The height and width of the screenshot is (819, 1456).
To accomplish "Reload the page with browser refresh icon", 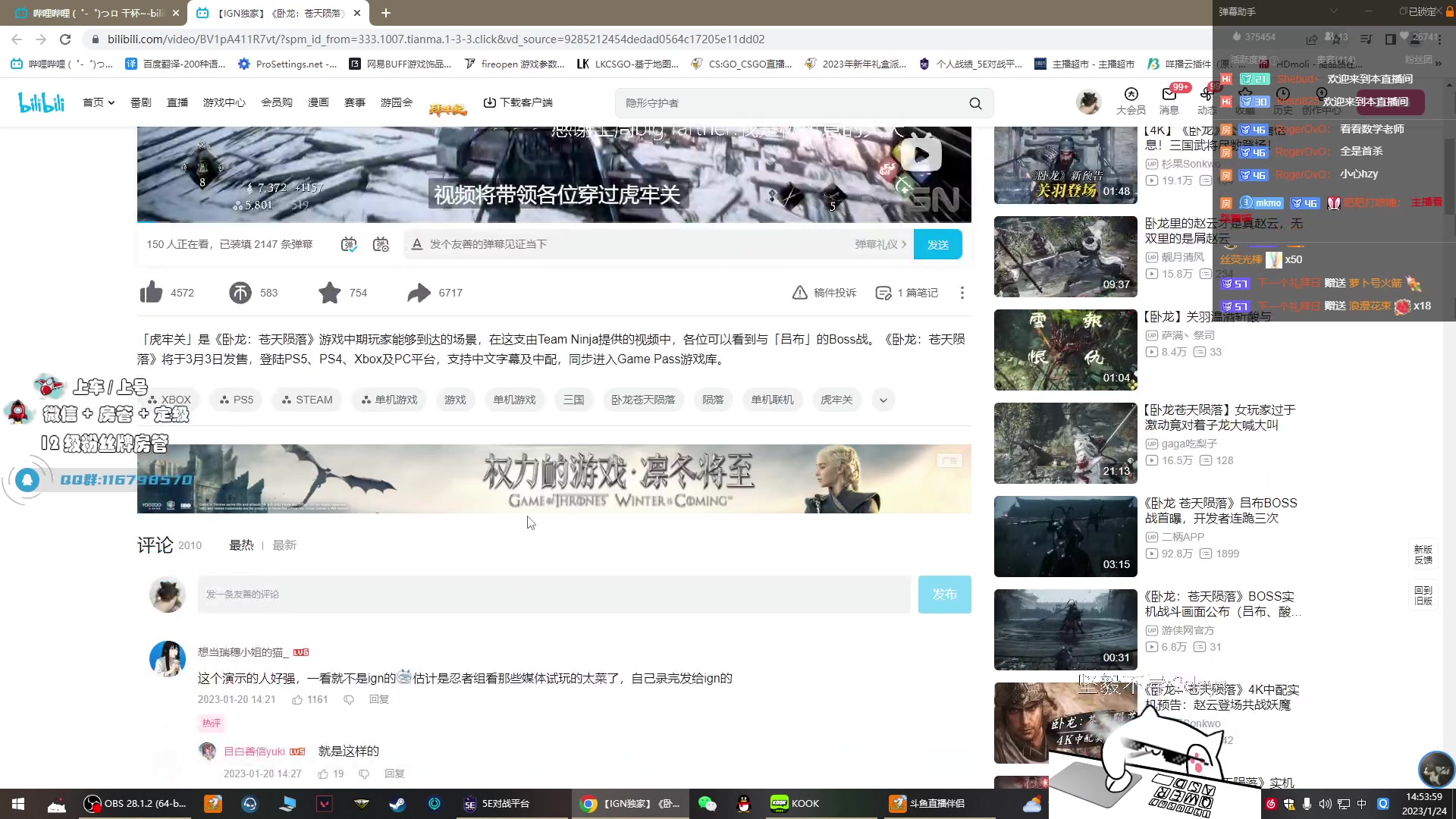I will (65, 39).
